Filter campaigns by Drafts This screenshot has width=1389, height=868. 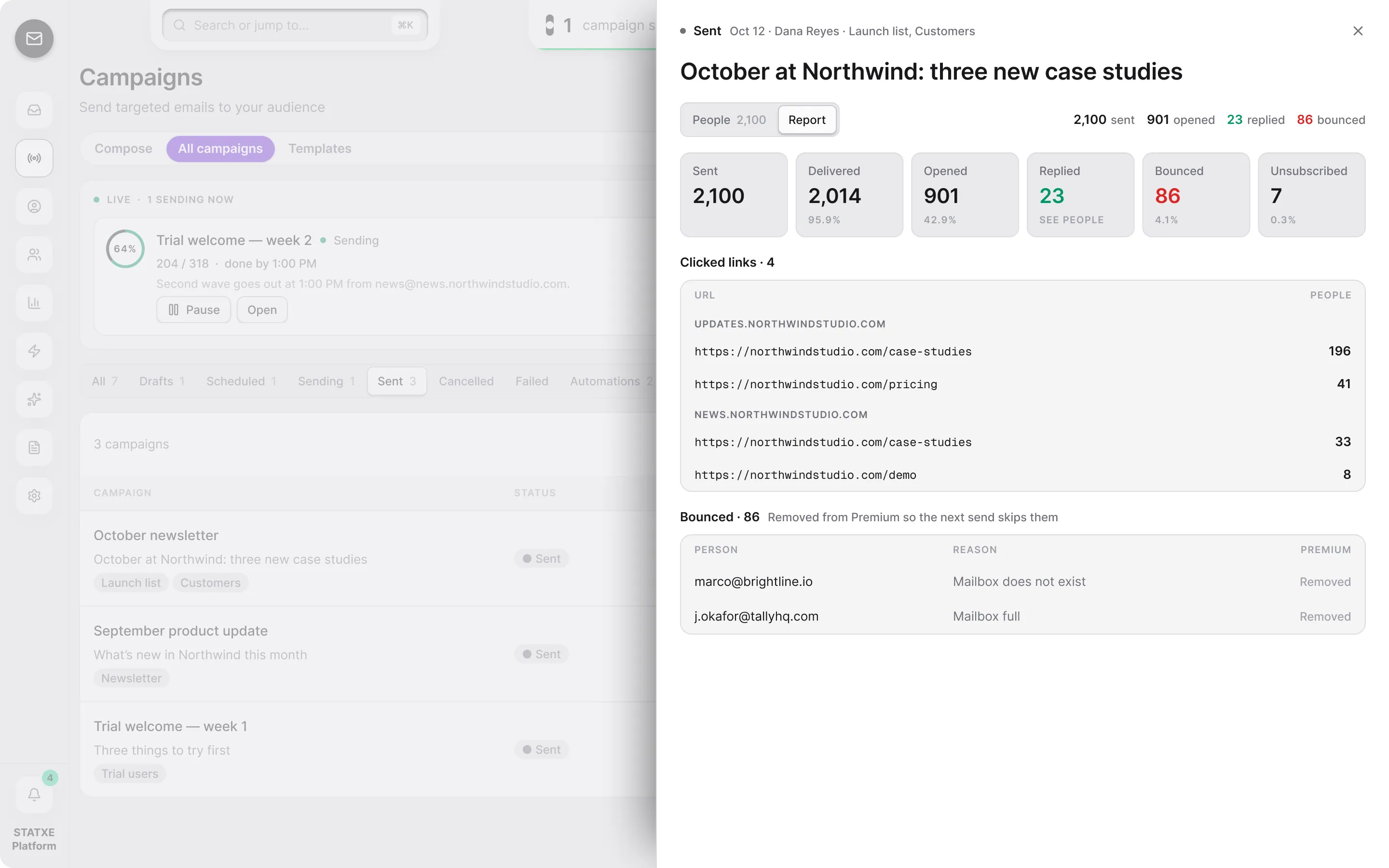162,381
